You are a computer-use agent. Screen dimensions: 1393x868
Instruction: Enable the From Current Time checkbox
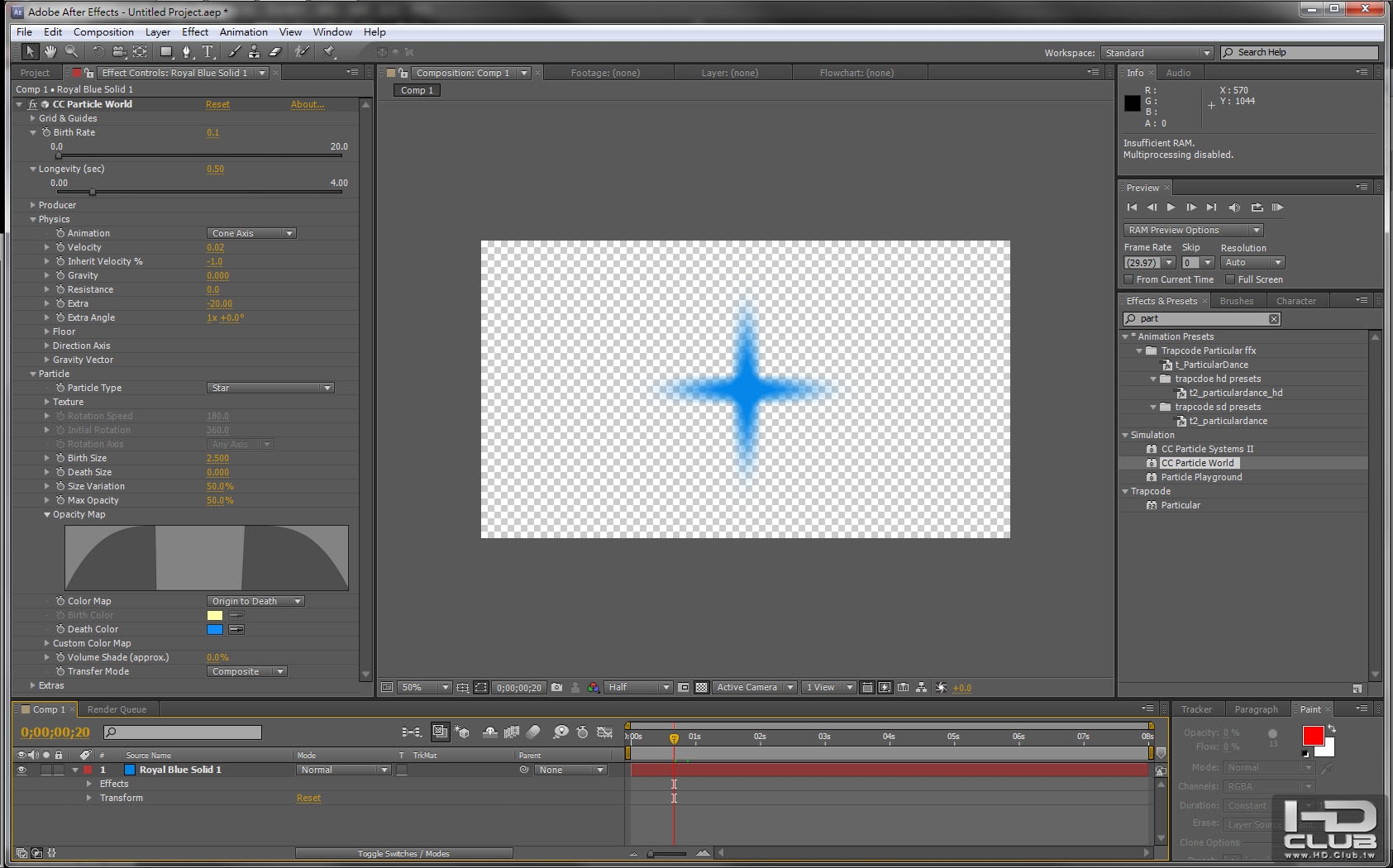[x=1128, y=279]
